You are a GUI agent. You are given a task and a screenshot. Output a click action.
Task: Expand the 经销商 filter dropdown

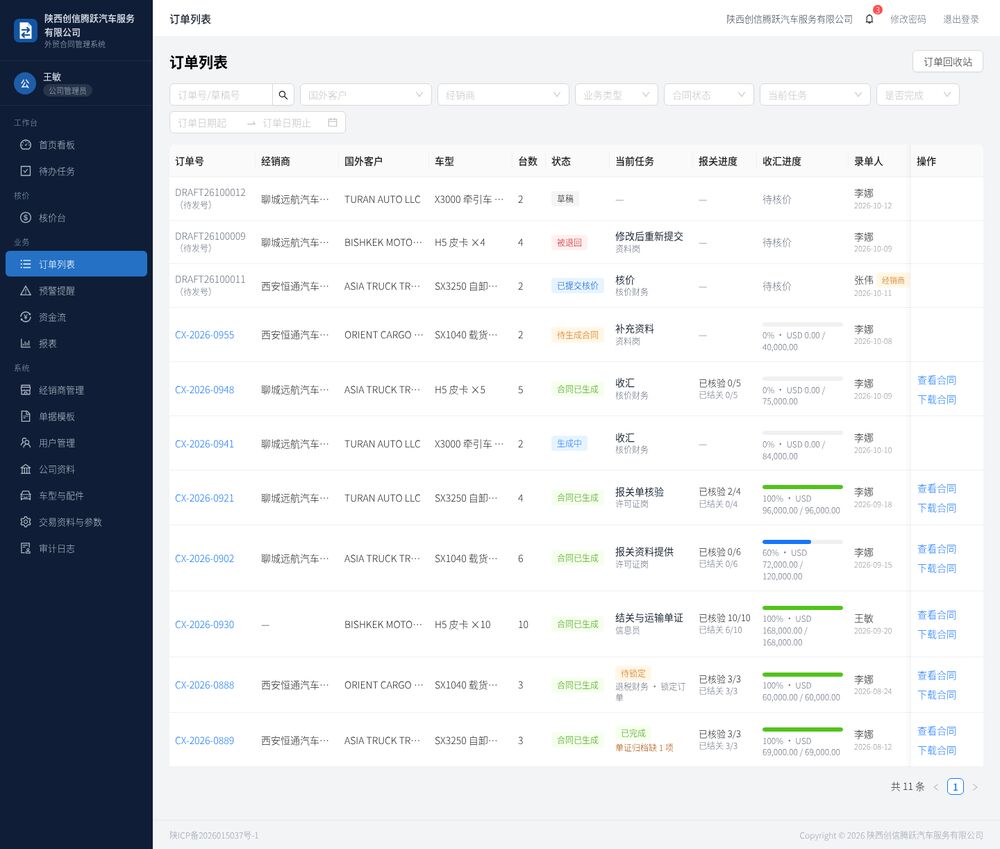tap(503, 95)
